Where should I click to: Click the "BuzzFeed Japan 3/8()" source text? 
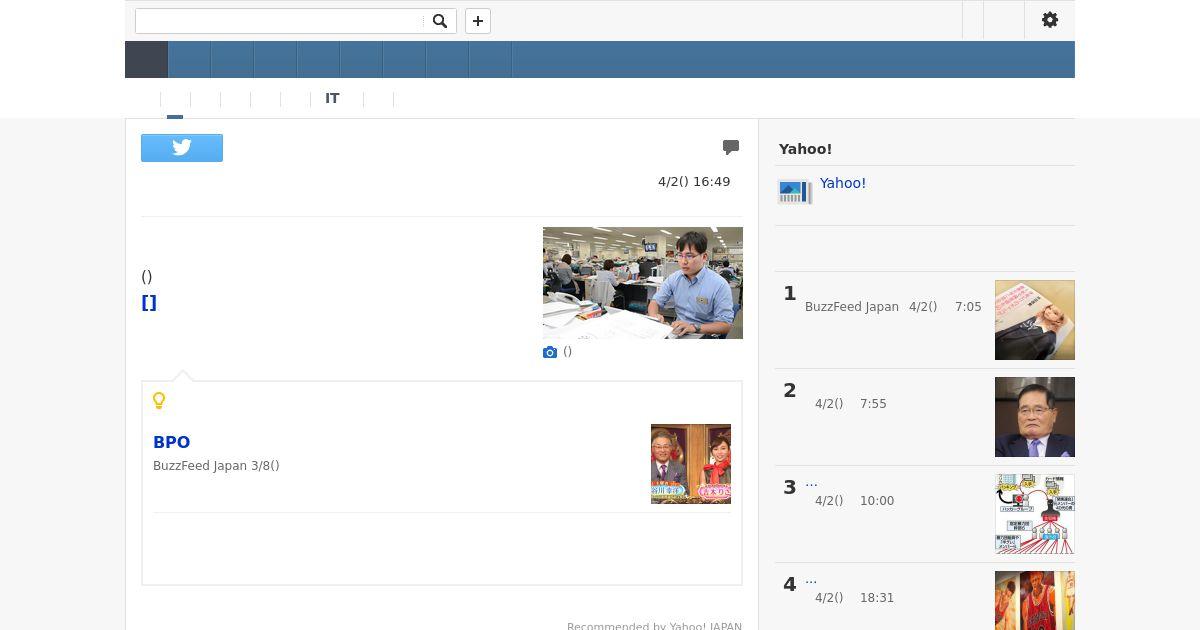pyautogui.click(x=216, y=466)
